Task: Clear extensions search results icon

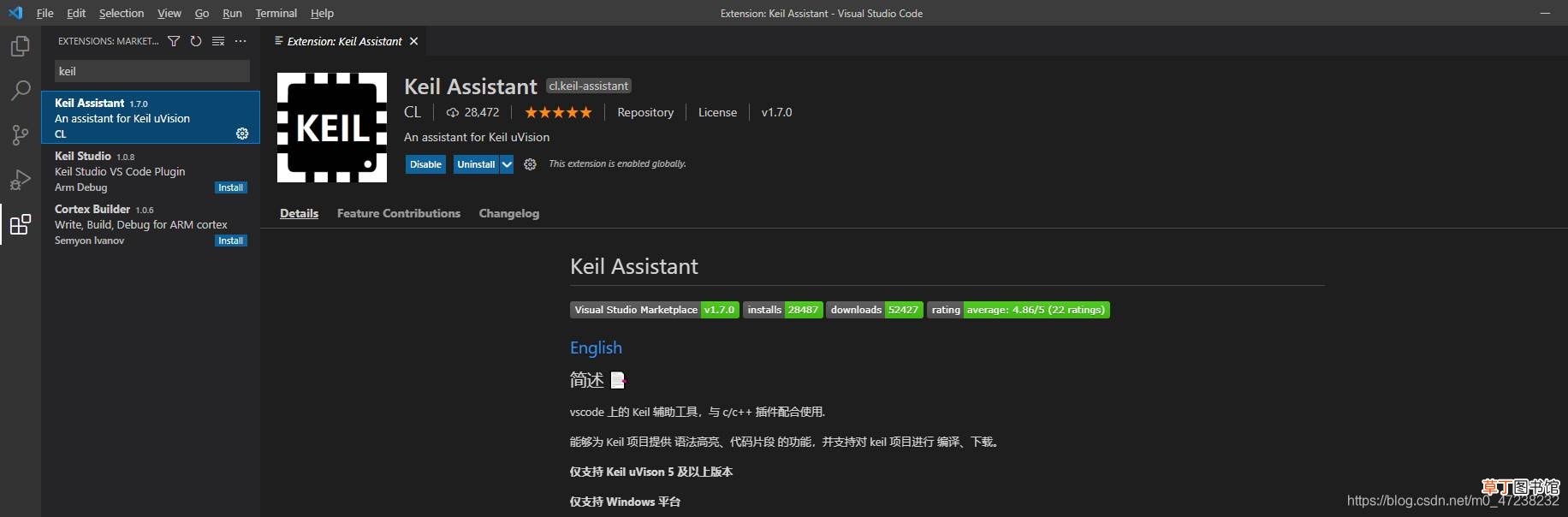Action: click(x=218, y=41)
